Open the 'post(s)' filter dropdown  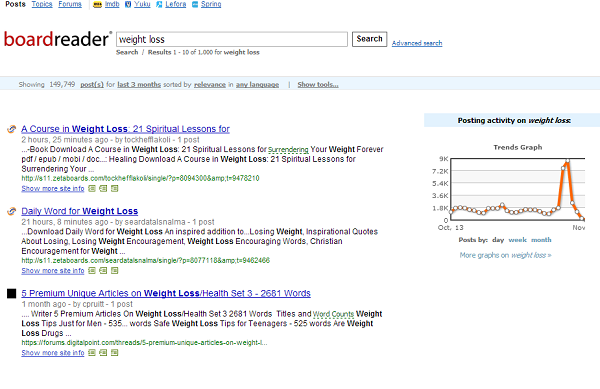tap(92, 85)
